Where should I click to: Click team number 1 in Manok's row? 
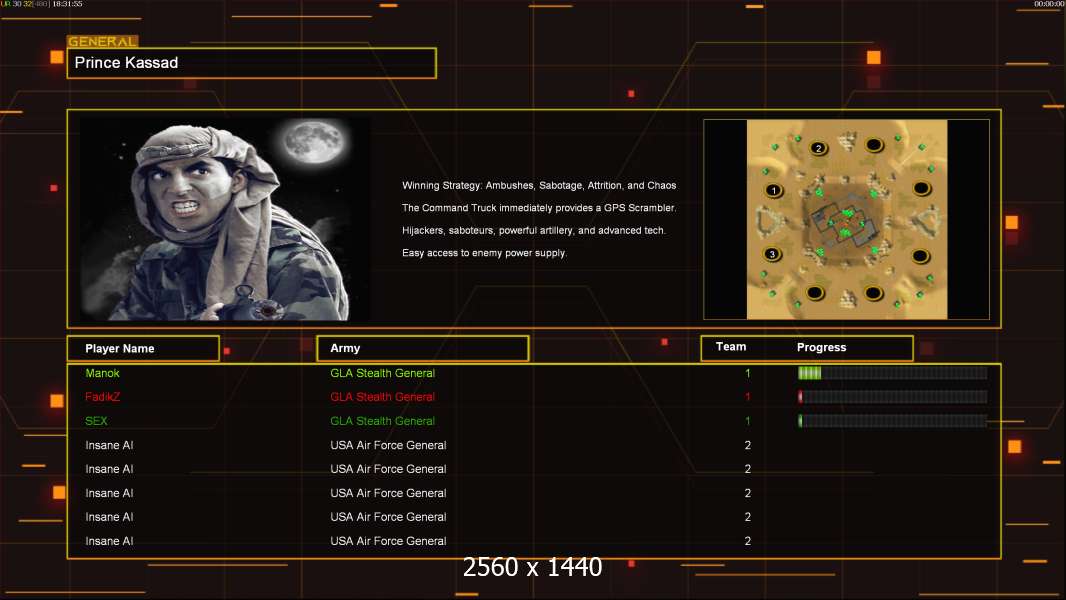pyautogui.click(x=747, y=373)
